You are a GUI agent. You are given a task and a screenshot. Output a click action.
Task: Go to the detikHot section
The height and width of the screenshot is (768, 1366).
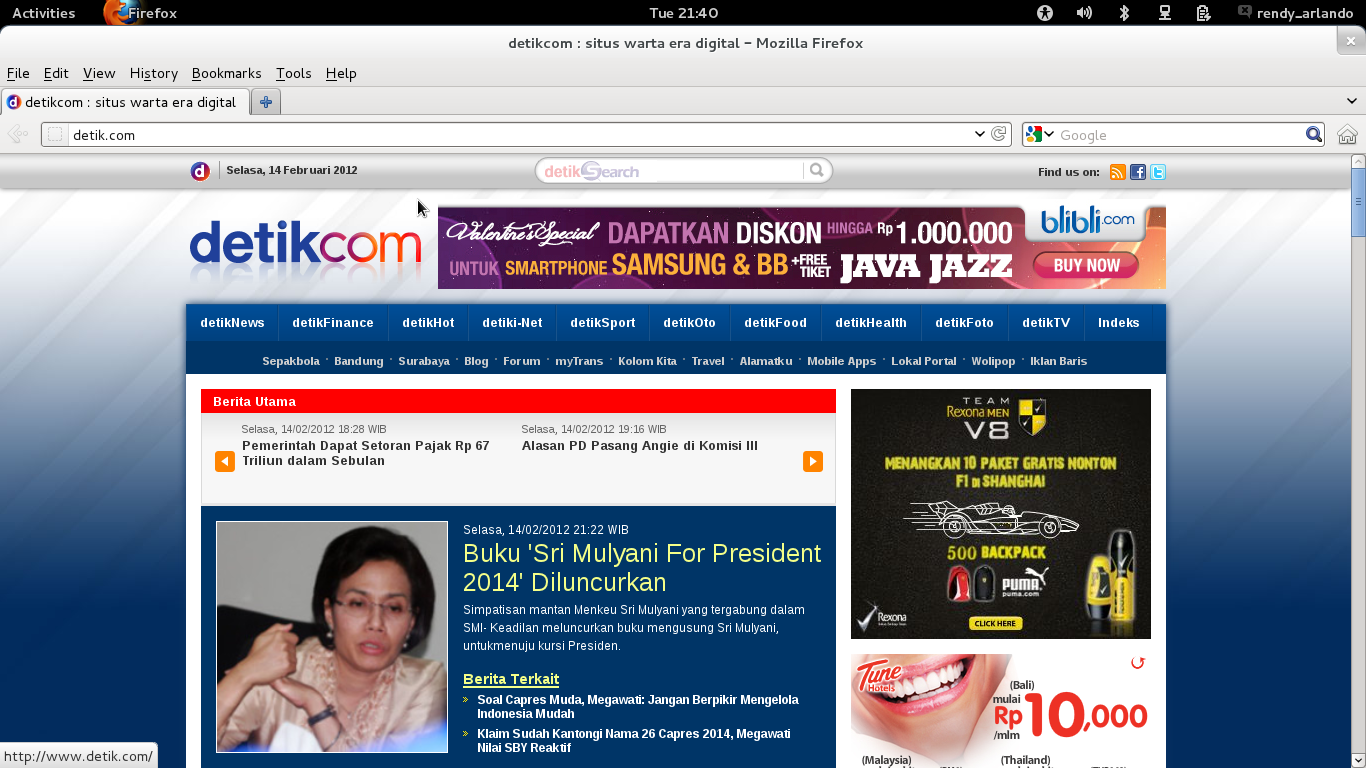click(428, 323)
